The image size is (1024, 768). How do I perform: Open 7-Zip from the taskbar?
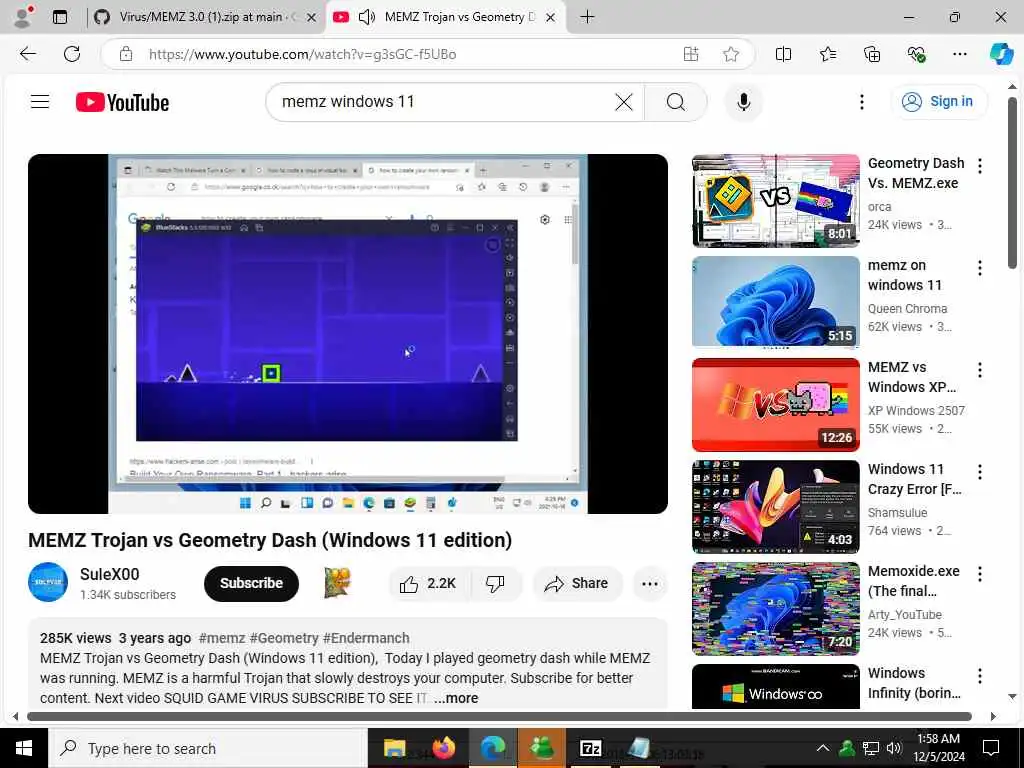coord(590,748)
